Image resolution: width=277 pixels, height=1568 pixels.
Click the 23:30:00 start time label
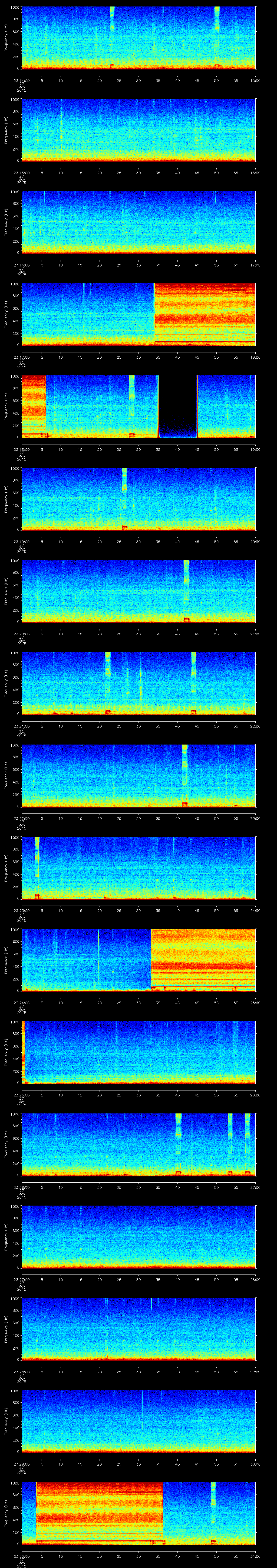(21, 1556)
